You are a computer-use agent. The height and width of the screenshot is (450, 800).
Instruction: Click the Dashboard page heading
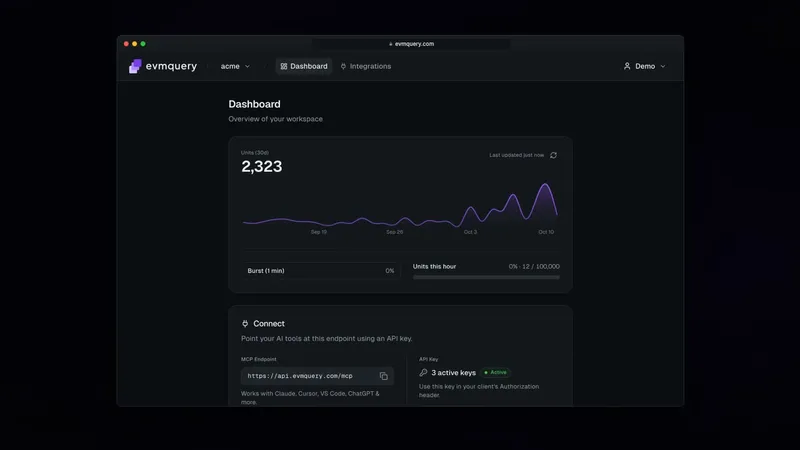[254, 104]
